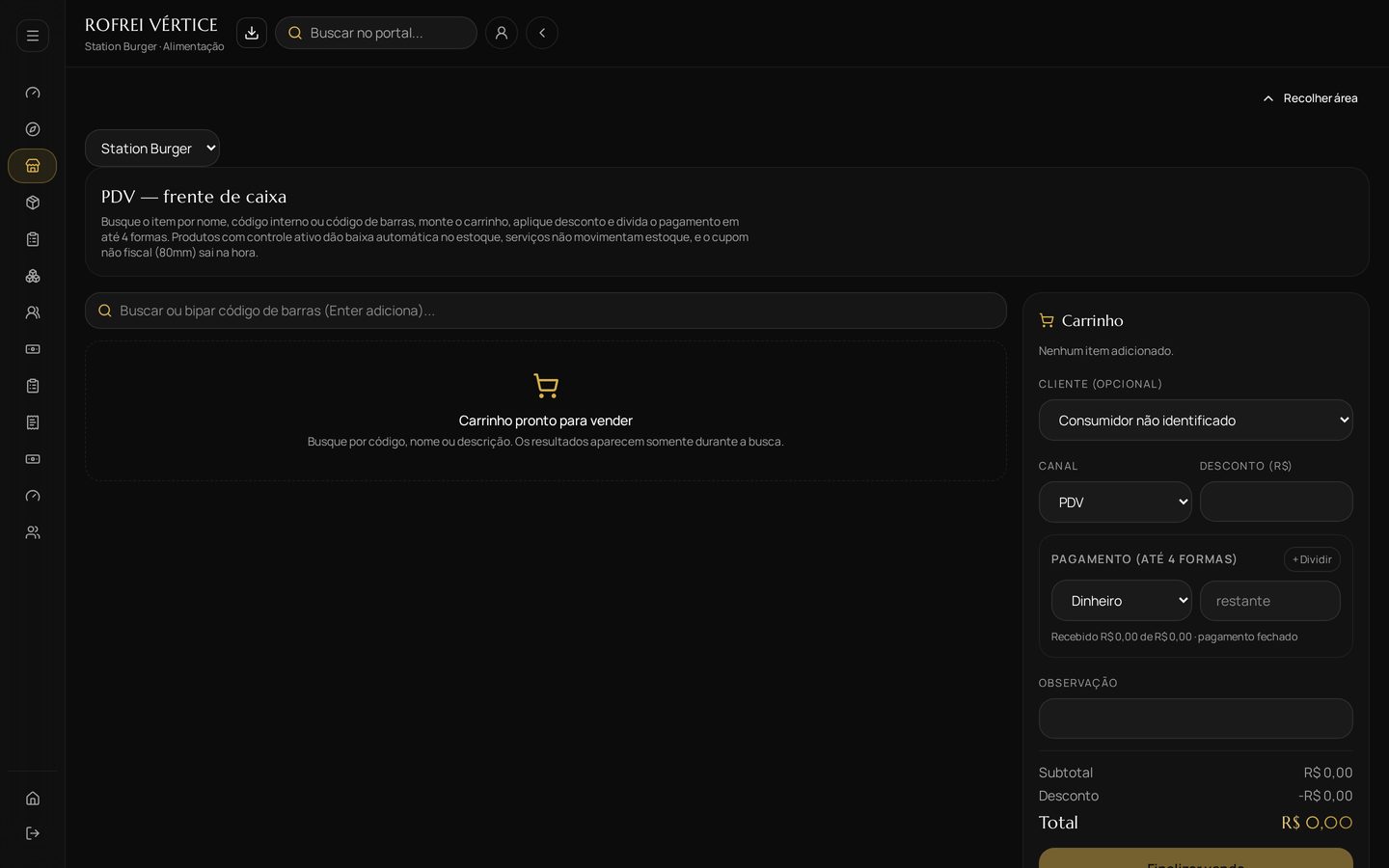This screenshot has width=1389, height=868.
Task: Open the package box icon in sidebar
Action: point(33,203)
